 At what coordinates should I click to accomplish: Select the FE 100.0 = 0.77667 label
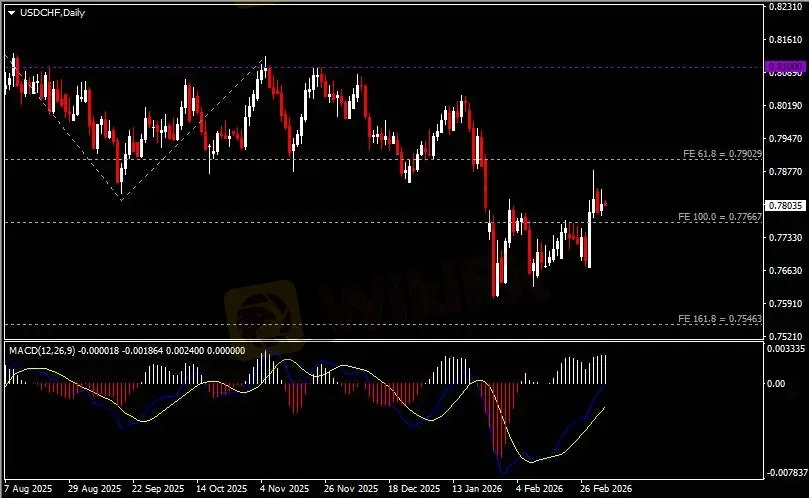pyautogui.click(x=720, y=217)
